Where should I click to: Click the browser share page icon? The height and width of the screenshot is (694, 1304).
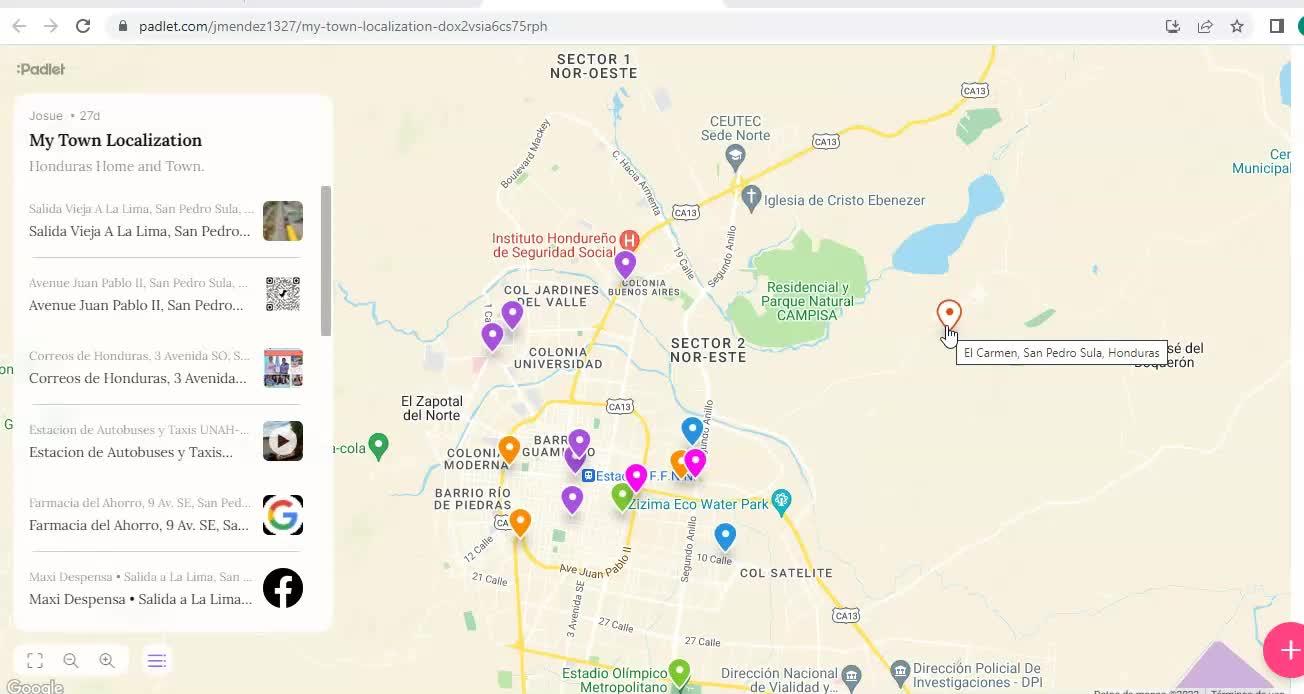tap(1205, 26)
